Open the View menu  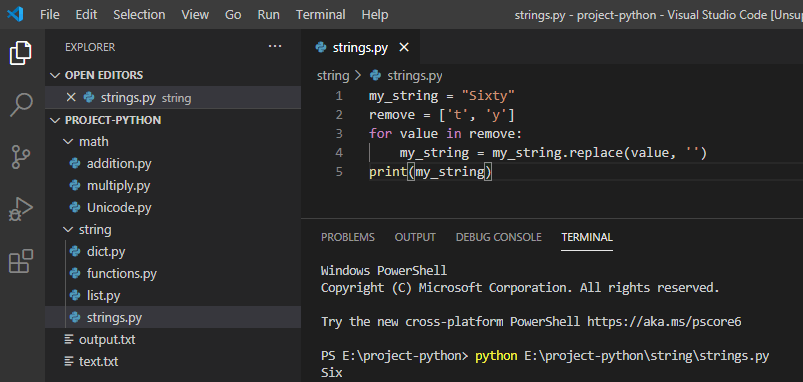tap(195, 14)
